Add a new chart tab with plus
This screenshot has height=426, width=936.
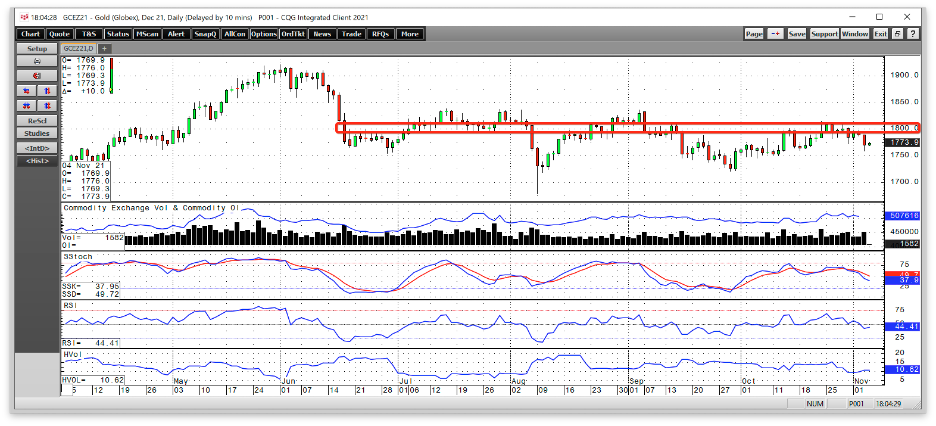tap(104, 48)
